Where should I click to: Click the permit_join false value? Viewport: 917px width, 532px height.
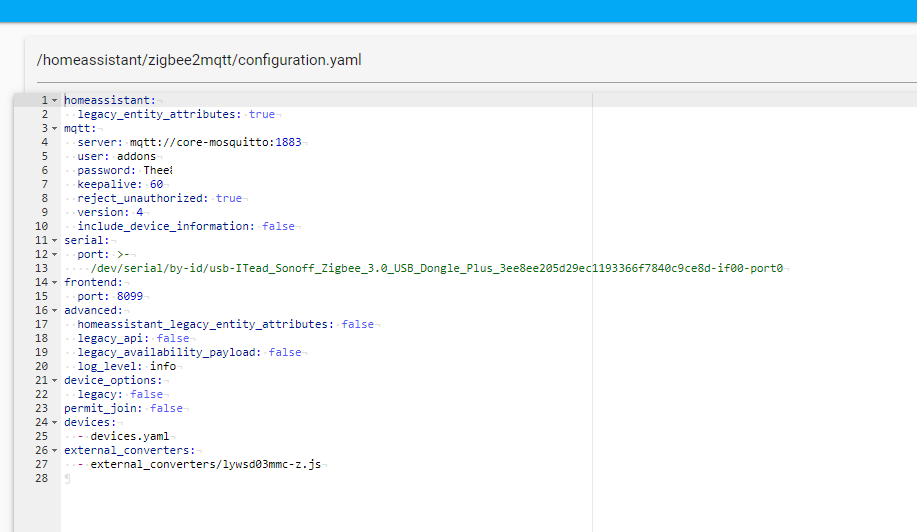tap(166, 409)
